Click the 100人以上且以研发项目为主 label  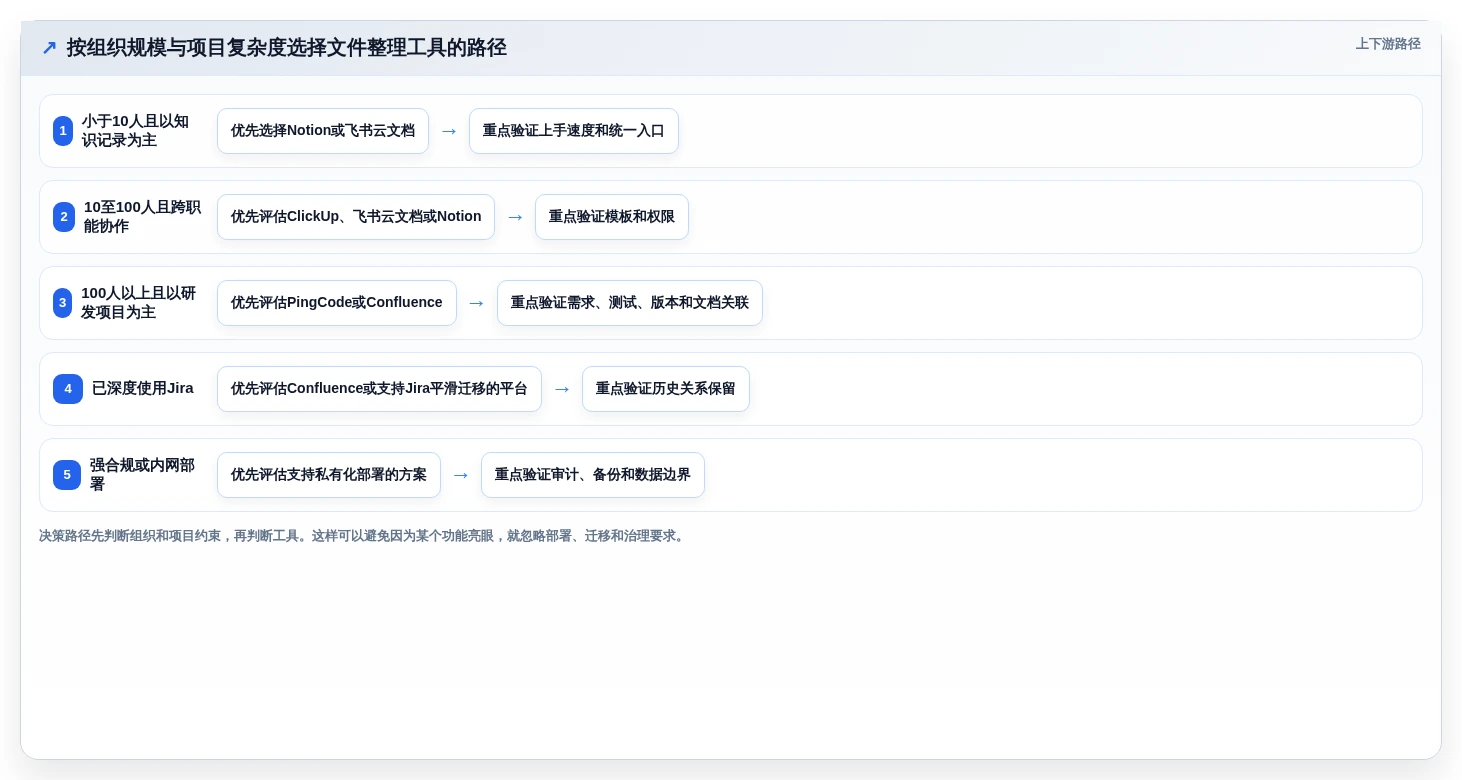click(139, 303)
